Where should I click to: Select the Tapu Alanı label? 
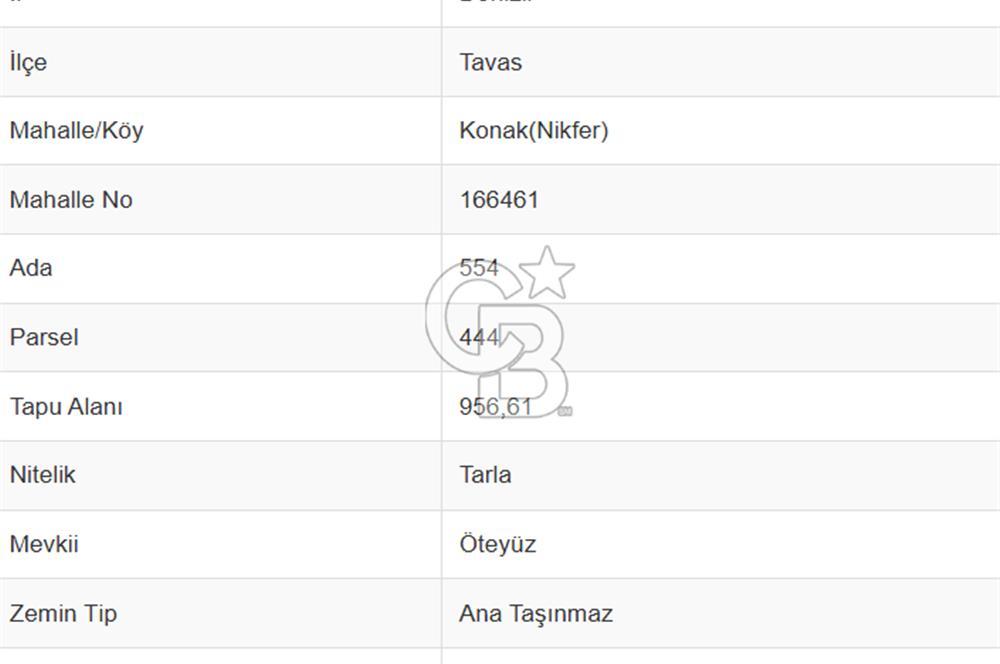point(66,406)
